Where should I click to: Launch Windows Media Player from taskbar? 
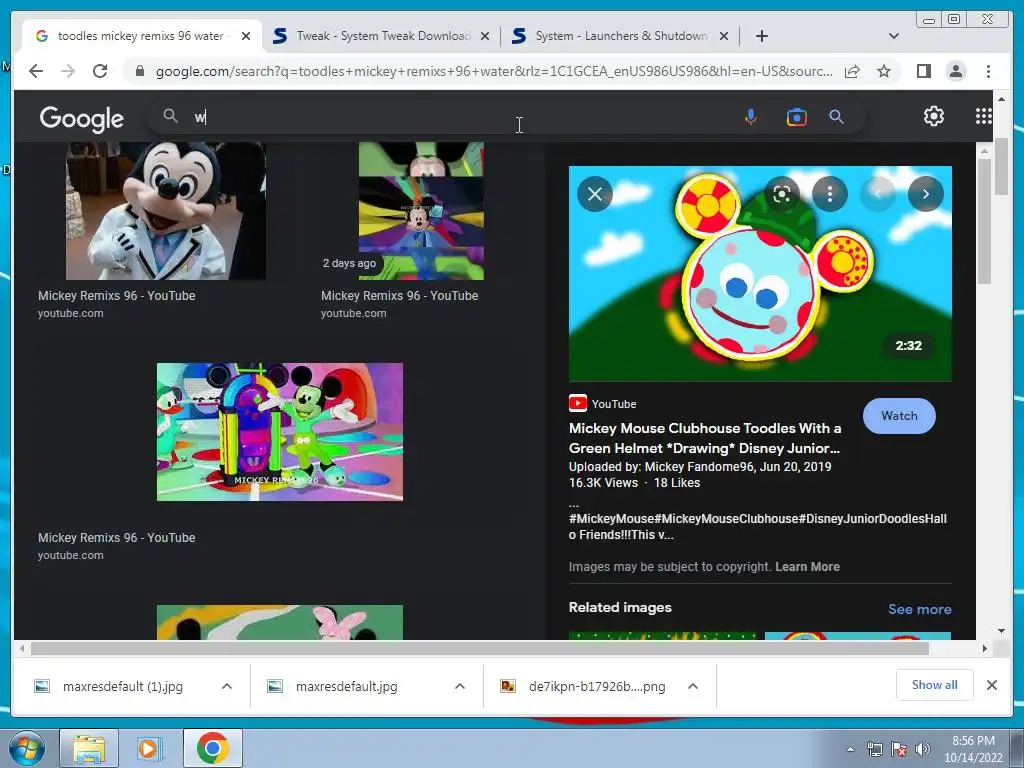(x=150, y=748)
